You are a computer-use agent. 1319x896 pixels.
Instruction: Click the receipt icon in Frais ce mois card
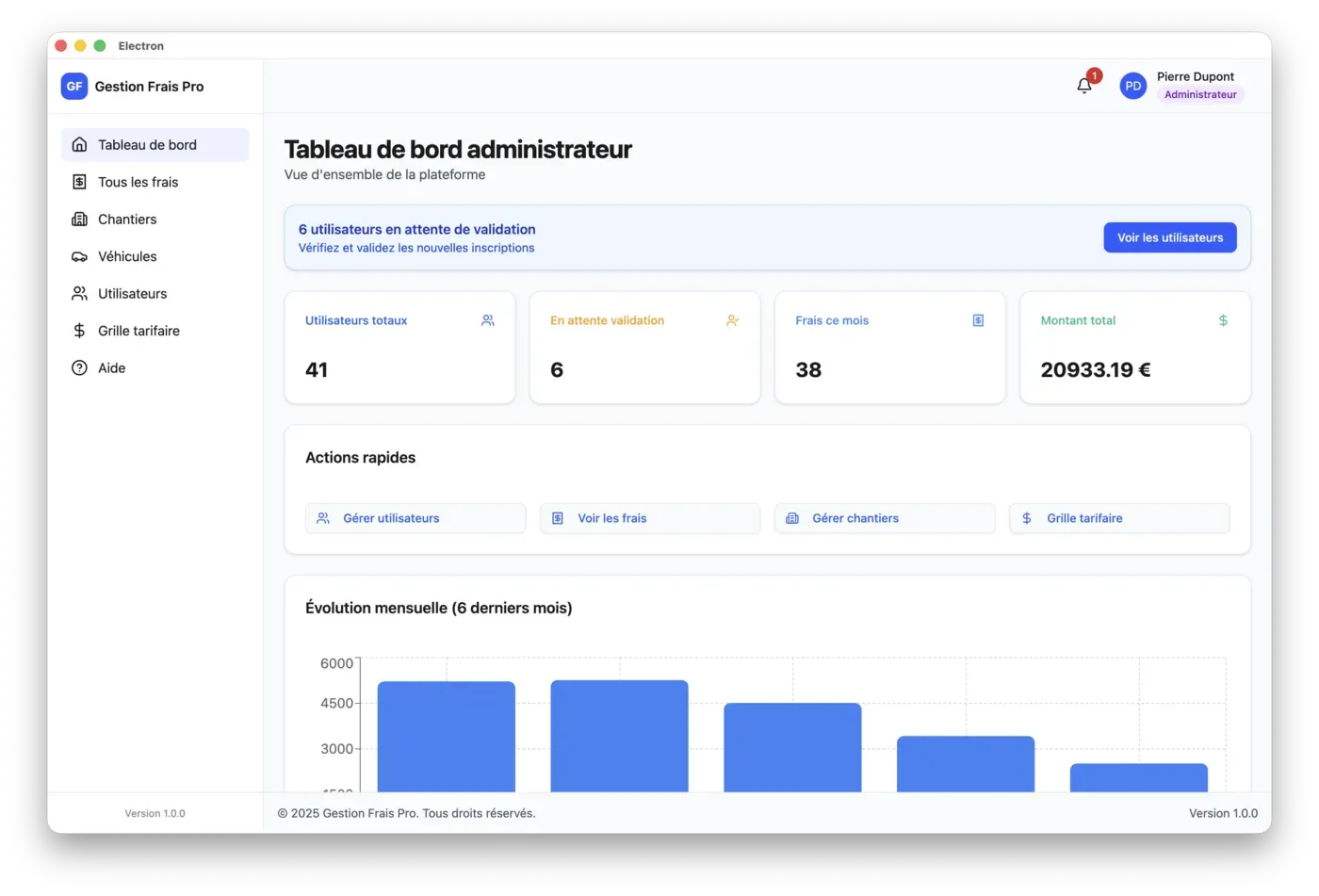coord(978,320)
